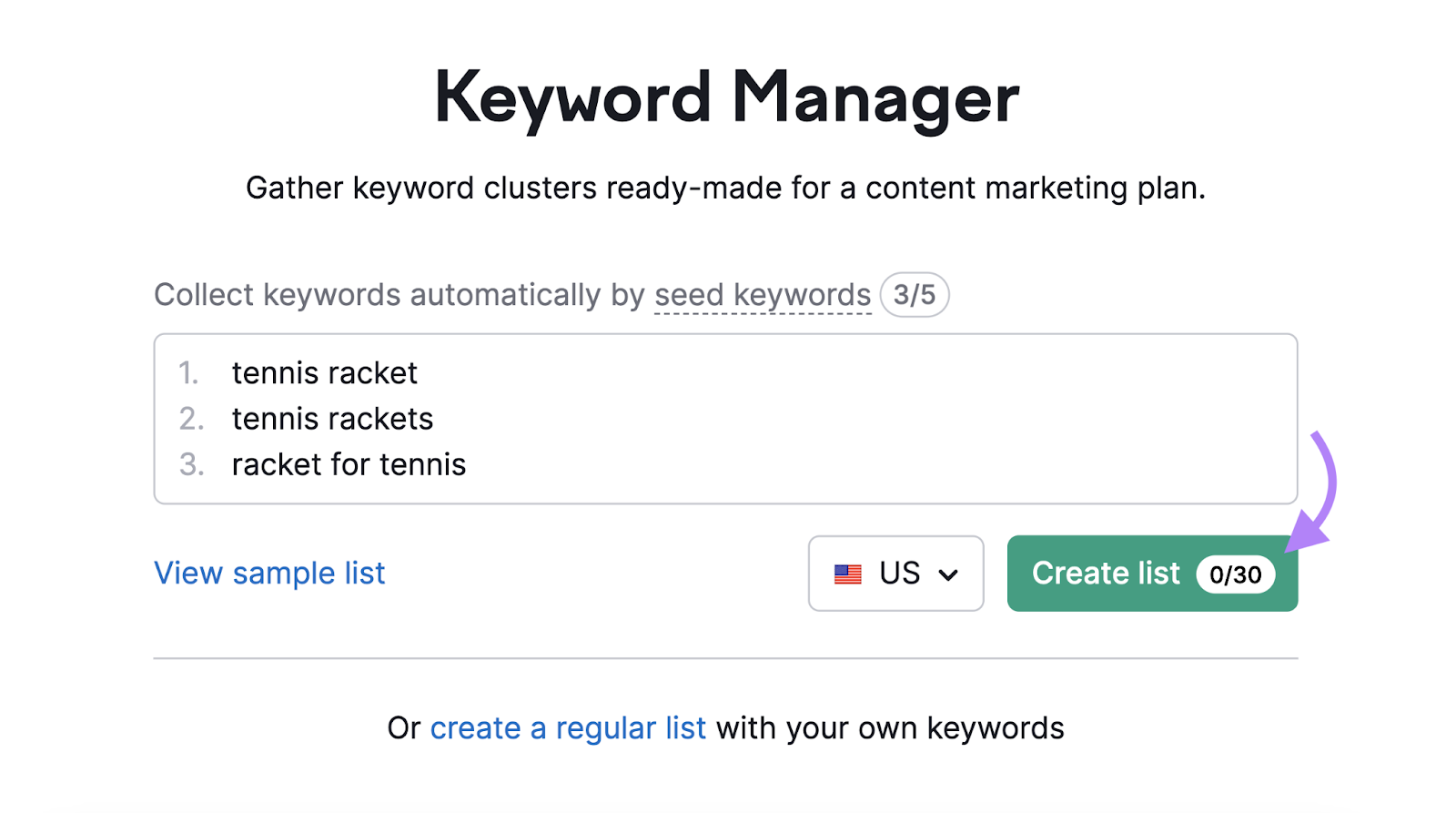The height and width of the screenshot is (813, 1456).
Task: Click create a regular list link
Action: coord(567,727)
